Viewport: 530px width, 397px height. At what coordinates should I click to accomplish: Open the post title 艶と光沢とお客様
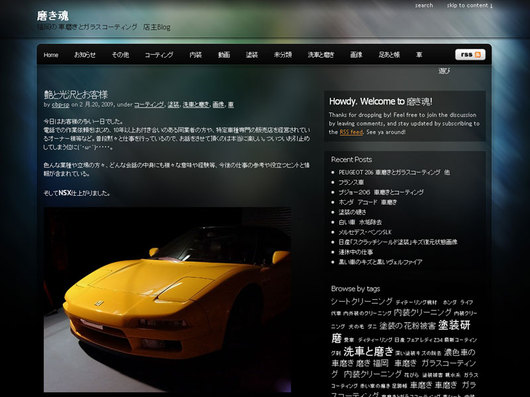coord(76,95)
